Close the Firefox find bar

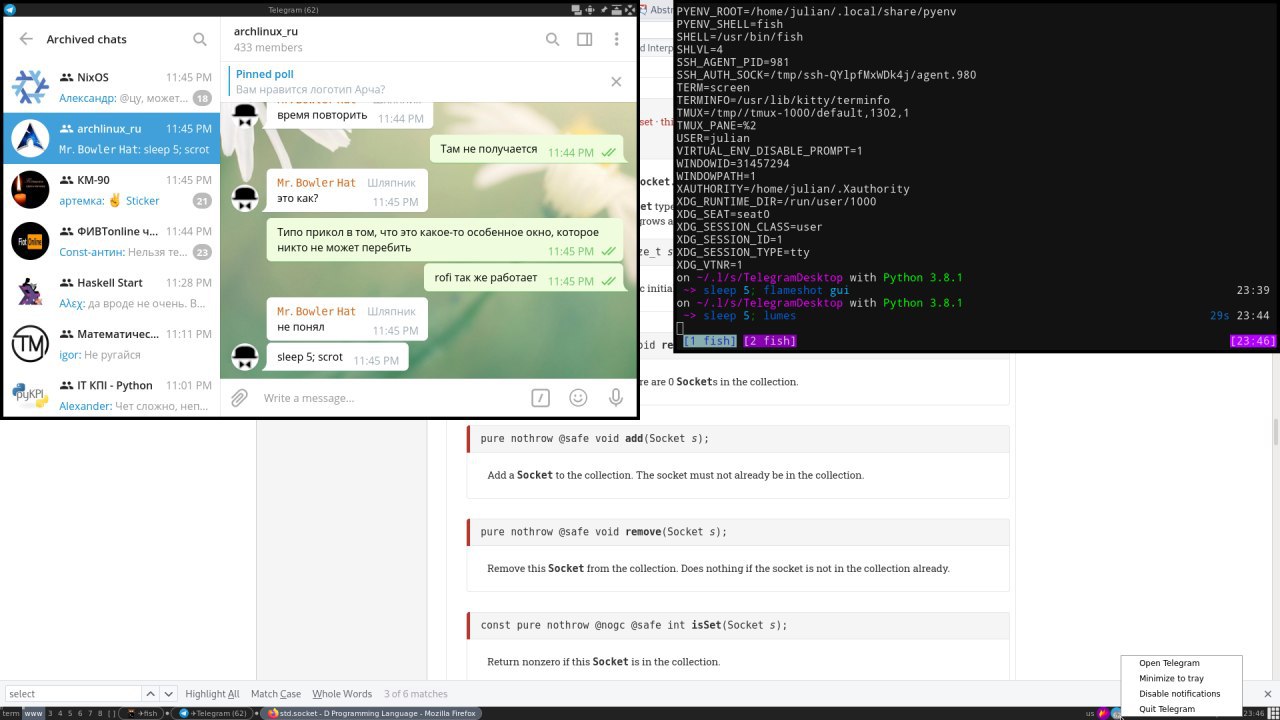(x=1268, y=694)
